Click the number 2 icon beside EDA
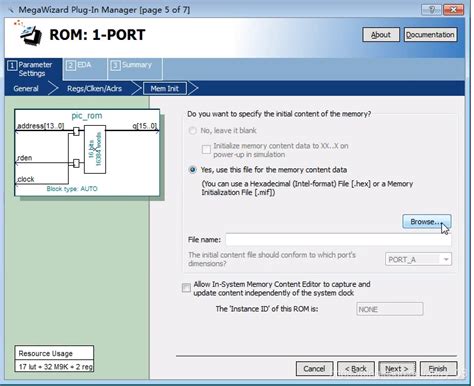The image size is (474, 386). (71, 65)
